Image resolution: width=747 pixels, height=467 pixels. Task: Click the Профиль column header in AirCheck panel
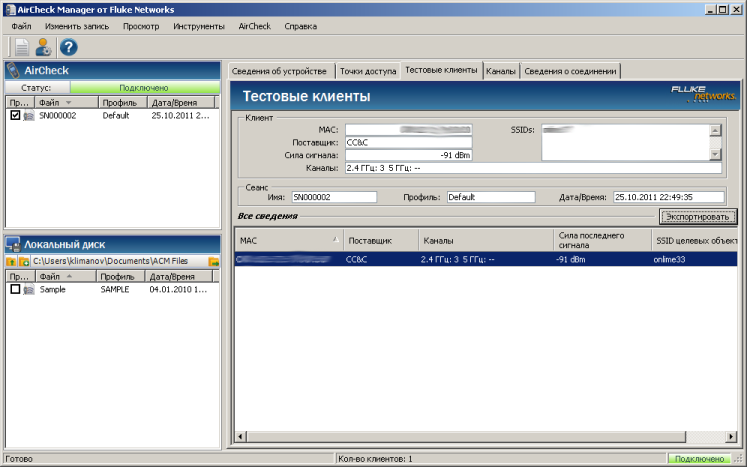click(123, 102)
